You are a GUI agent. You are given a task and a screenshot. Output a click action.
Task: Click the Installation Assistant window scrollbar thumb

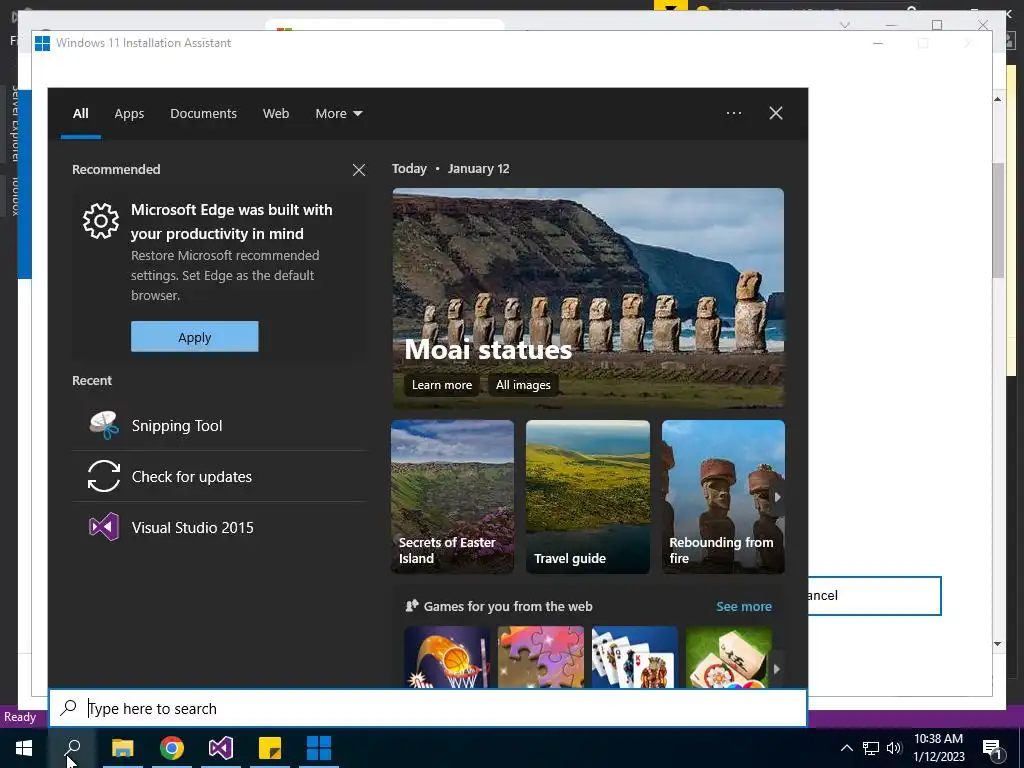(x=998, y=220)
